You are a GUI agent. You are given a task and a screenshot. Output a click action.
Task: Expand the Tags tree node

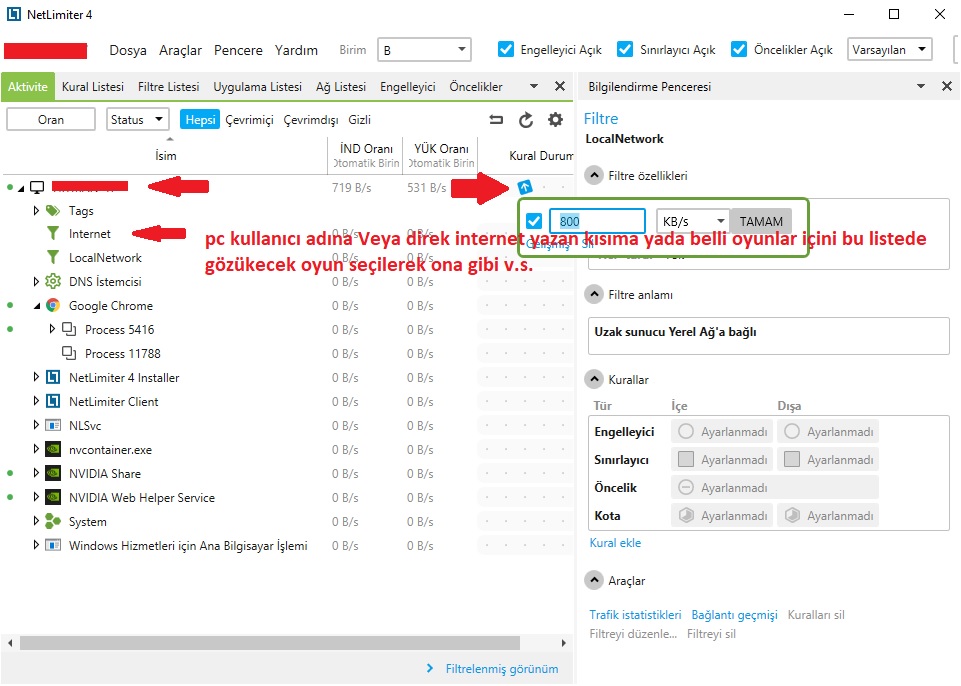(36, 211)
